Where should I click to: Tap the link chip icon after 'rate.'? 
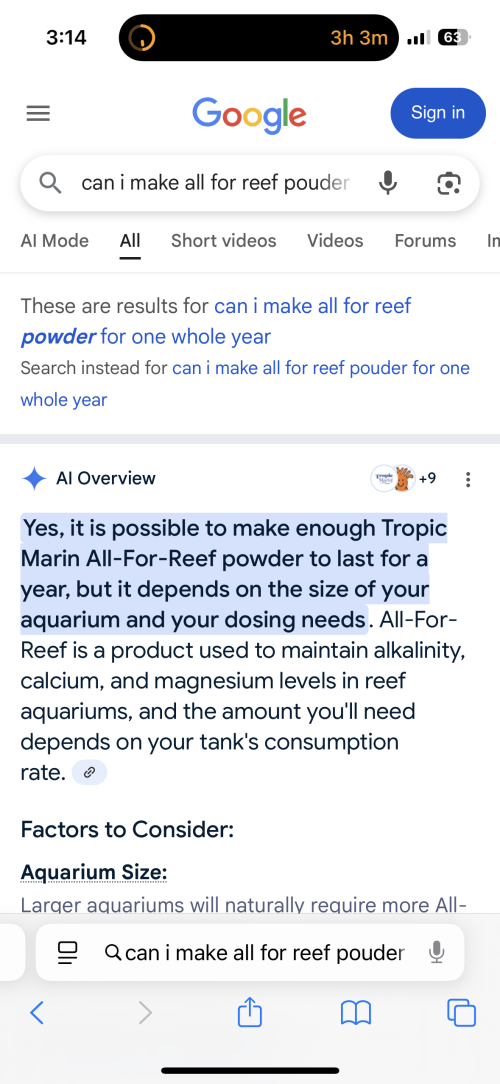[89, 774]
